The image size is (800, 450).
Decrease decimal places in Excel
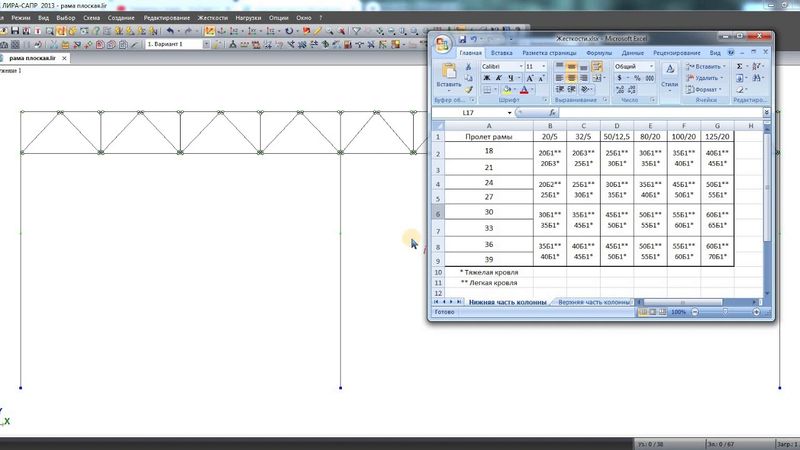pyautogui.click(x=632, y=90)
